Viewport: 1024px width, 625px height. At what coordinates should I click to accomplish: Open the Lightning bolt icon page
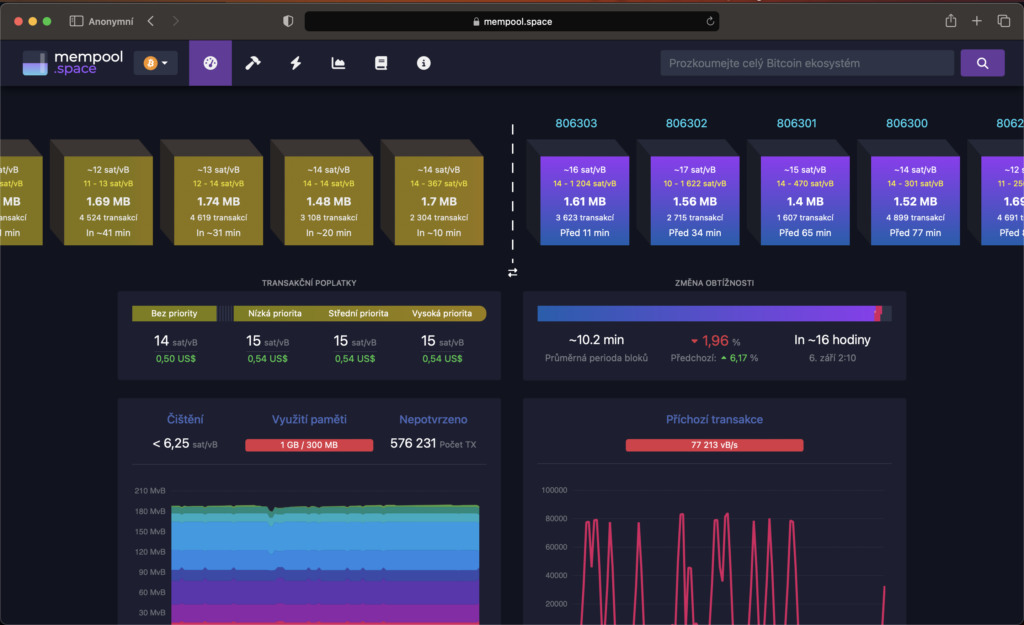(296, 63)
